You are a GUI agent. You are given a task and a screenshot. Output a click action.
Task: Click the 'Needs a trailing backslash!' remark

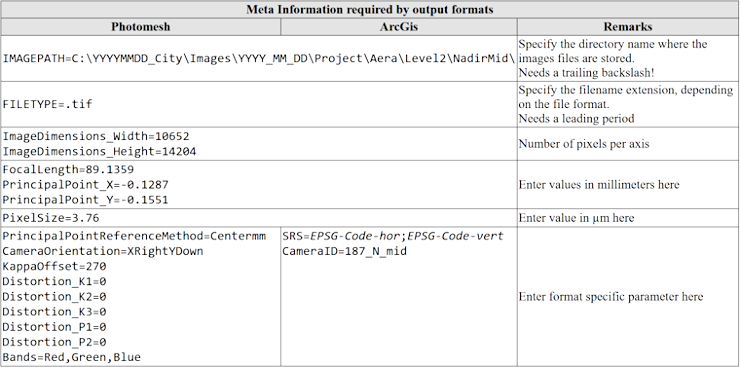point(586,73)
